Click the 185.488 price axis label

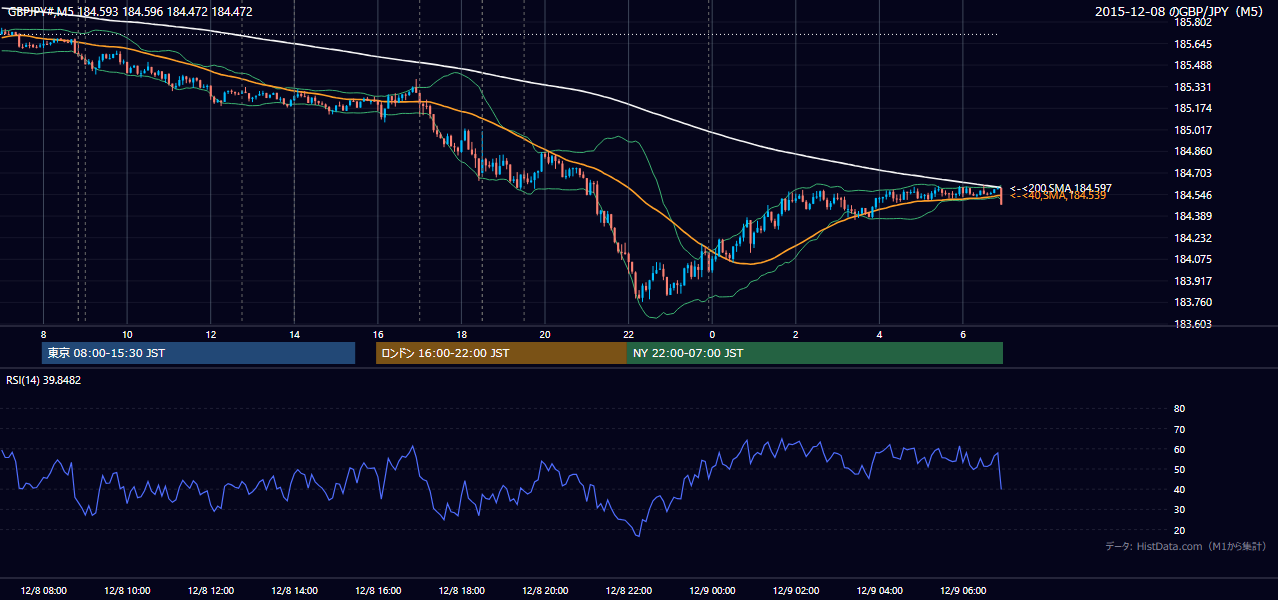click(1193, 65)
